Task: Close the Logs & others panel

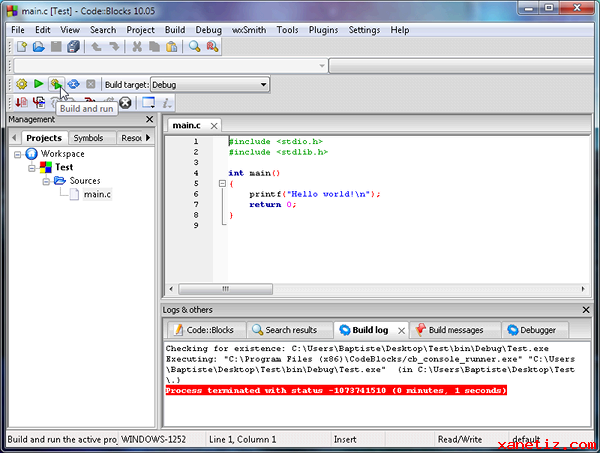Action: click(586, 310)
